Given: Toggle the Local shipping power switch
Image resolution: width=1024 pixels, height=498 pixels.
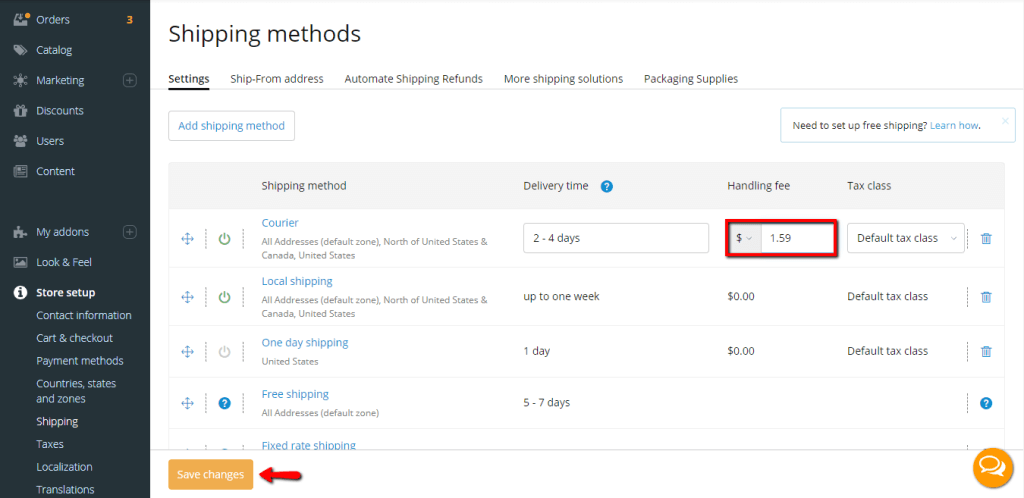Looking at the screenshot, I should [225, 297].
